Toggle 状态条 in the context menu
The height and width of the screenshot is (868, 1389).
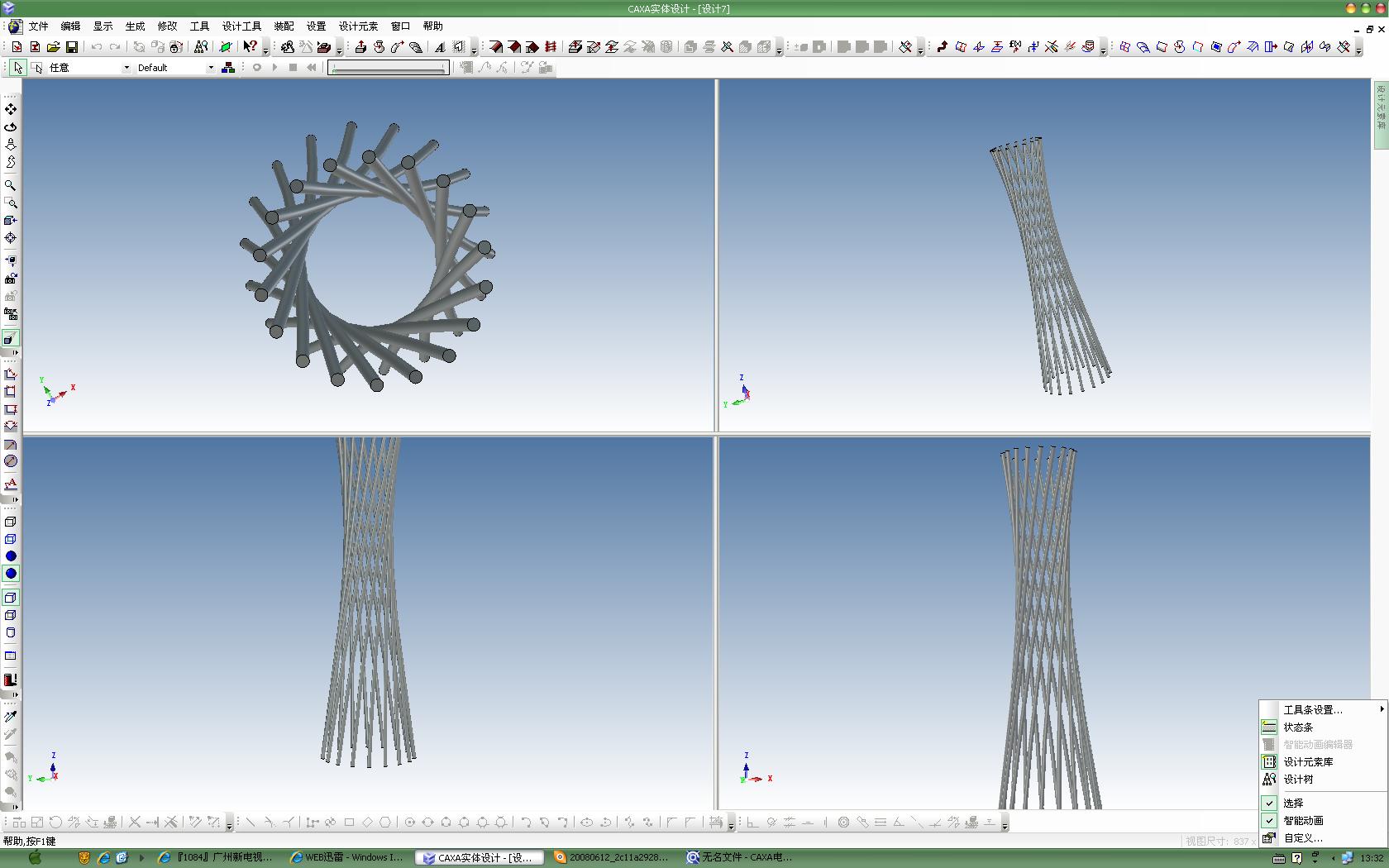pos(1323,727)
